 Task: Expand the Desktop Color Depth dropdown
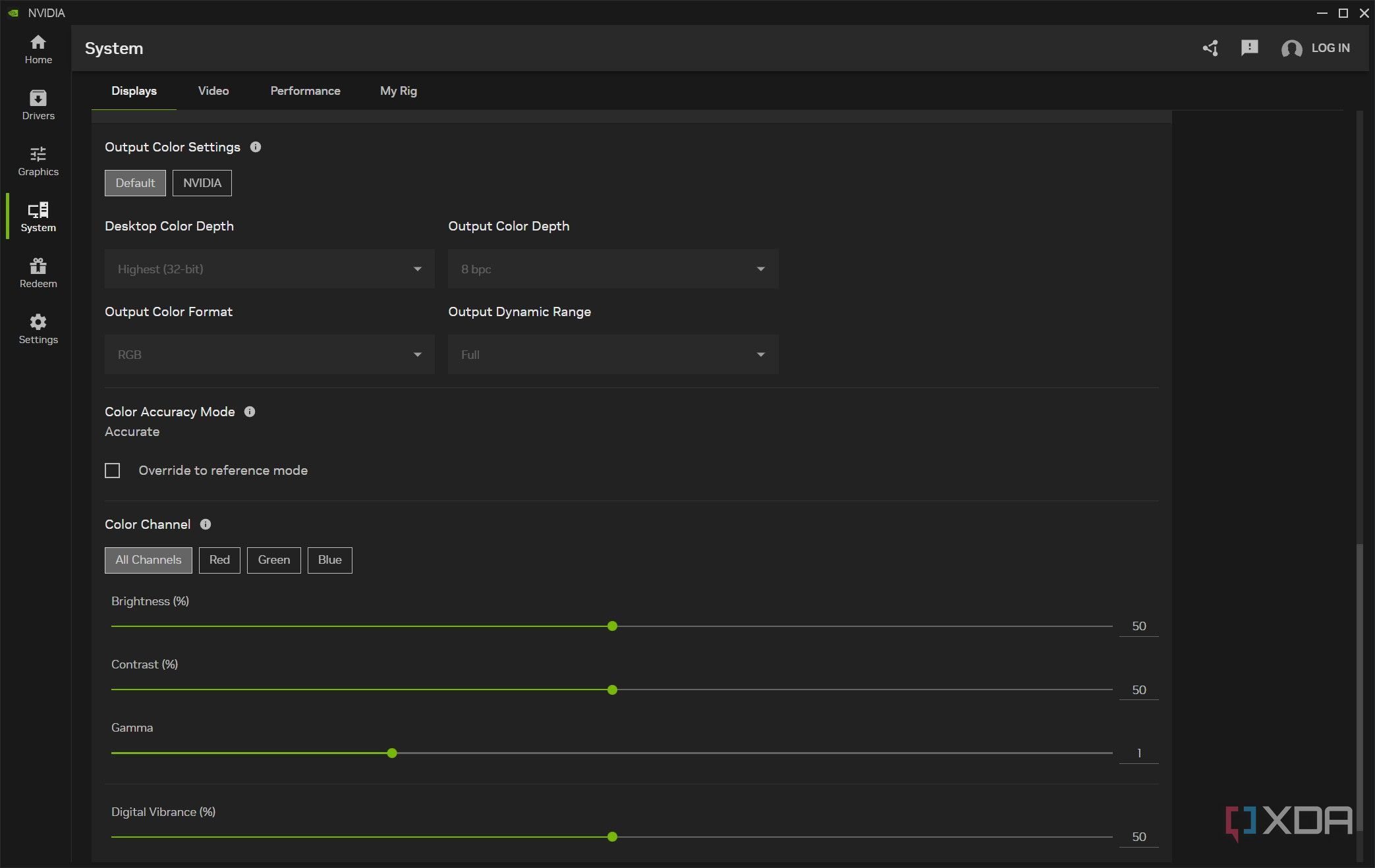(x=269, y=269)
